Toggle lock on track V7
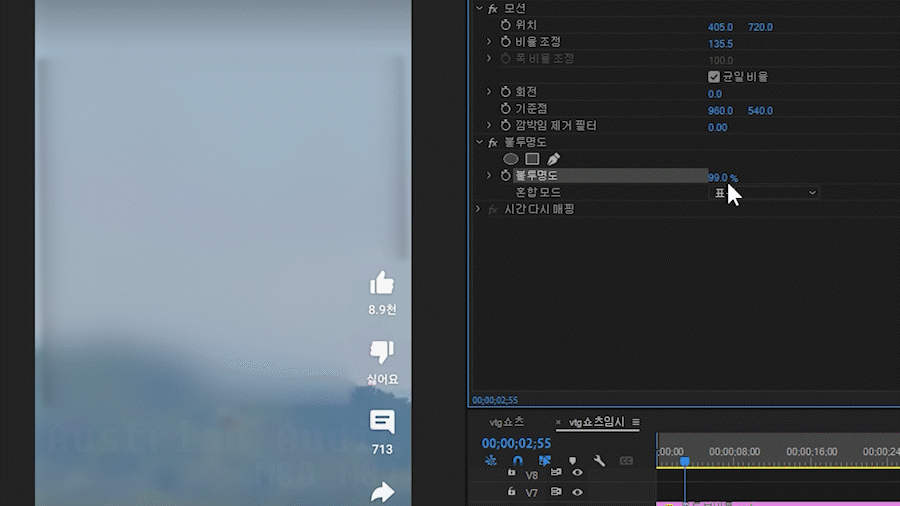This screenshot has width=900, height=506. [x=511, y=492]
